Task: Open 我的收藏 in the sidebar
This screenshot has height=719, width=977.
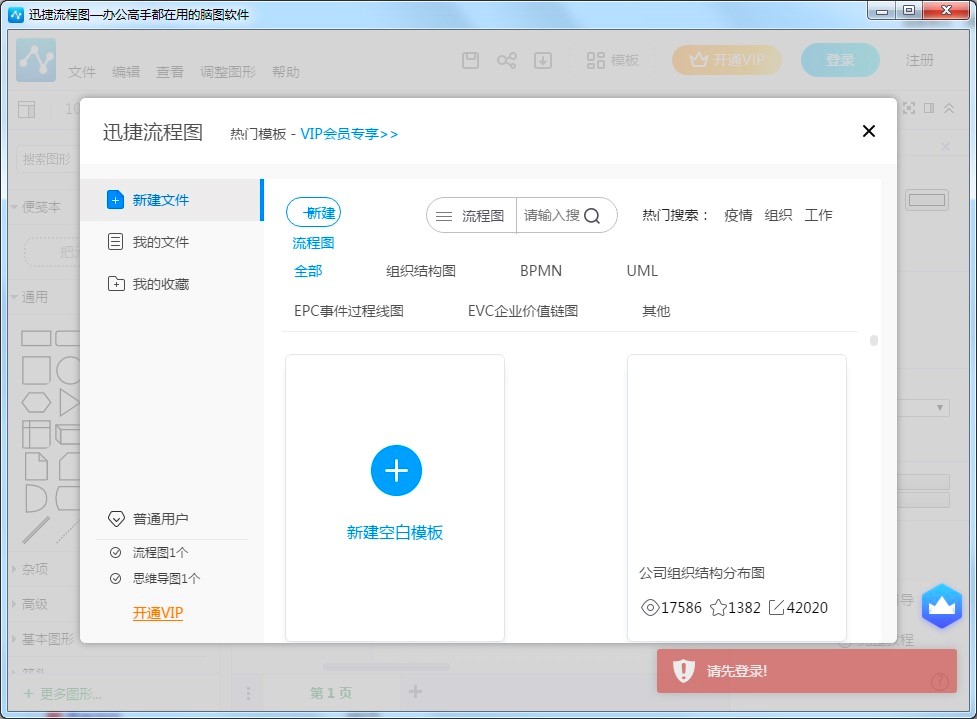Action: pos(160,284)
